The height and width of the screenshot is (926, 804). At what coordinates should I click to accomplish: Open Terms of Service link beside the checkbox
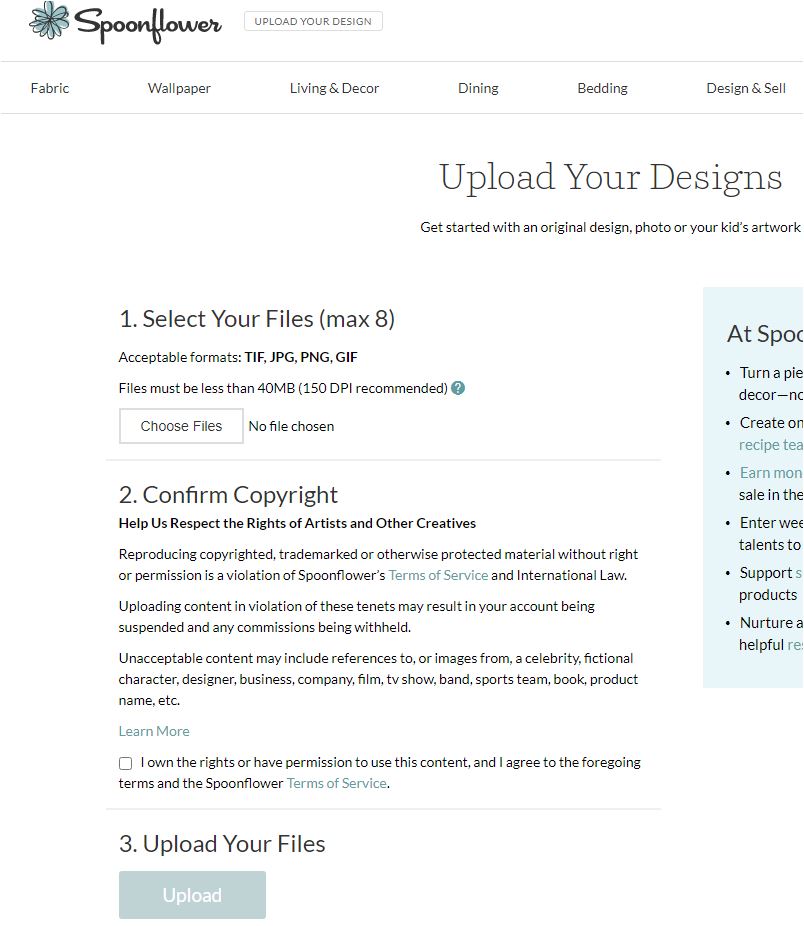coord(336,783)
